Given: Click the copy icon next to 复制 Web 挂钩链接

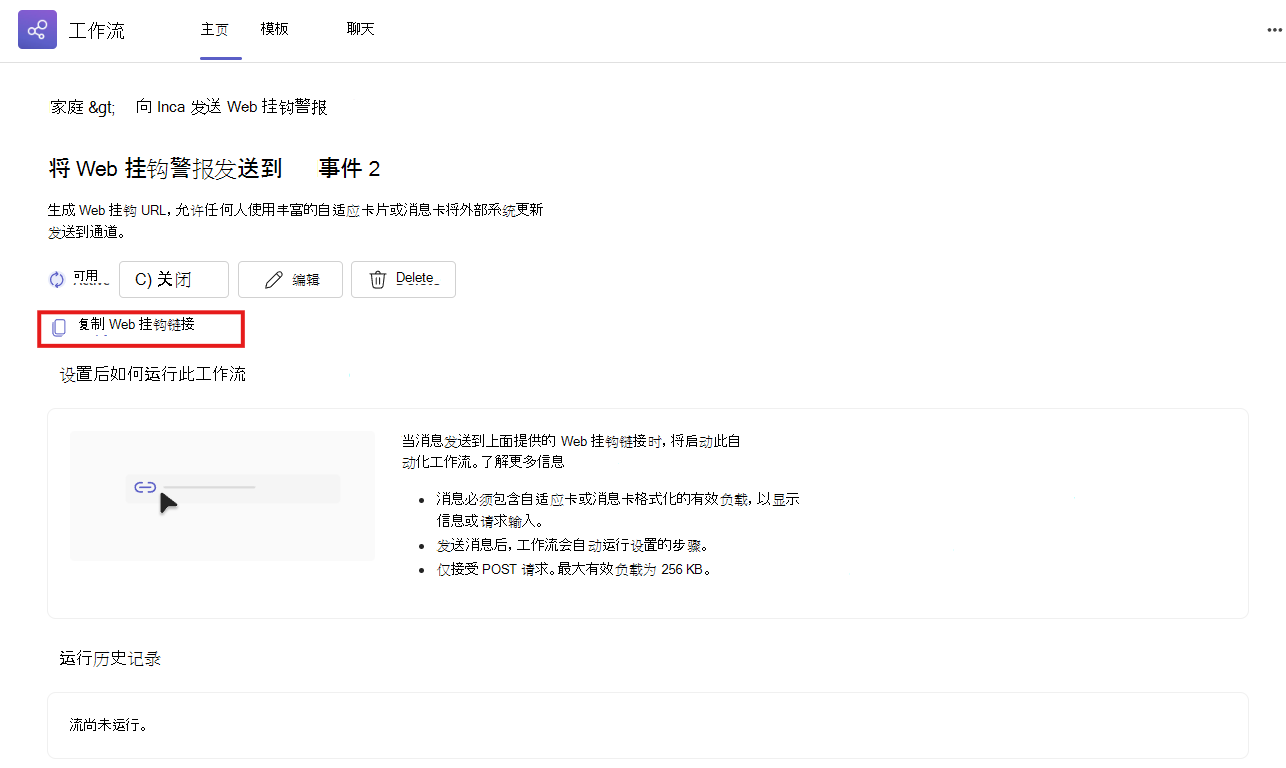Looking at the screenshot, I should click(x=59, y=327).
